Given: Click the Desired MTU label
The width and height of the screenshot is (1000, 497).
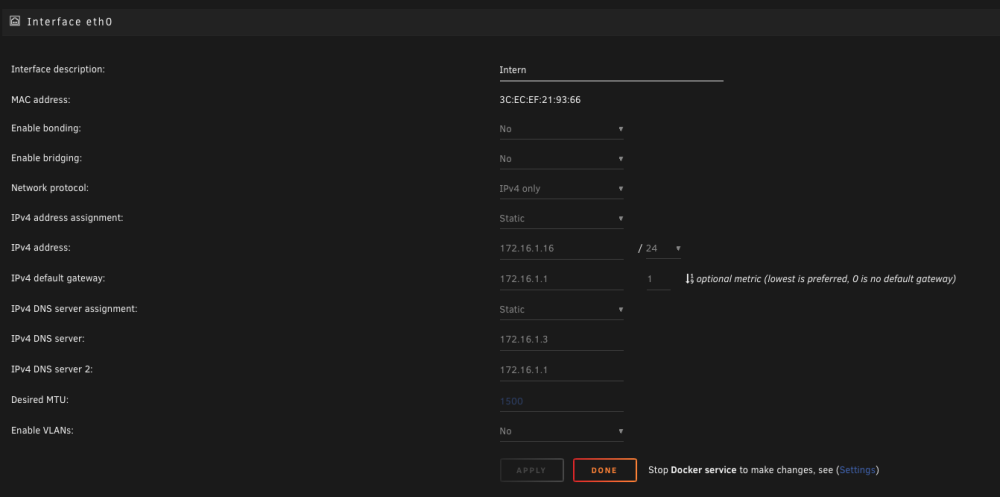Looking at the screenshot, I should [x=40, y=400].
